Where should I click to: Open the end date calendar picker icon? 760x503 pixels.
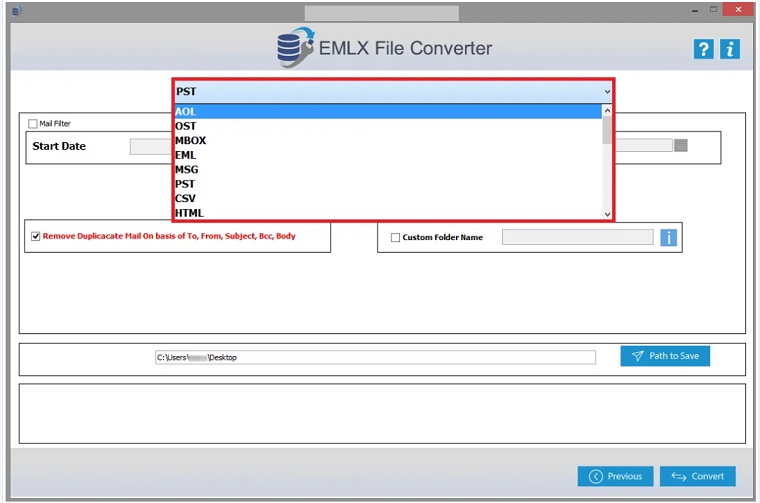(681, 145)
